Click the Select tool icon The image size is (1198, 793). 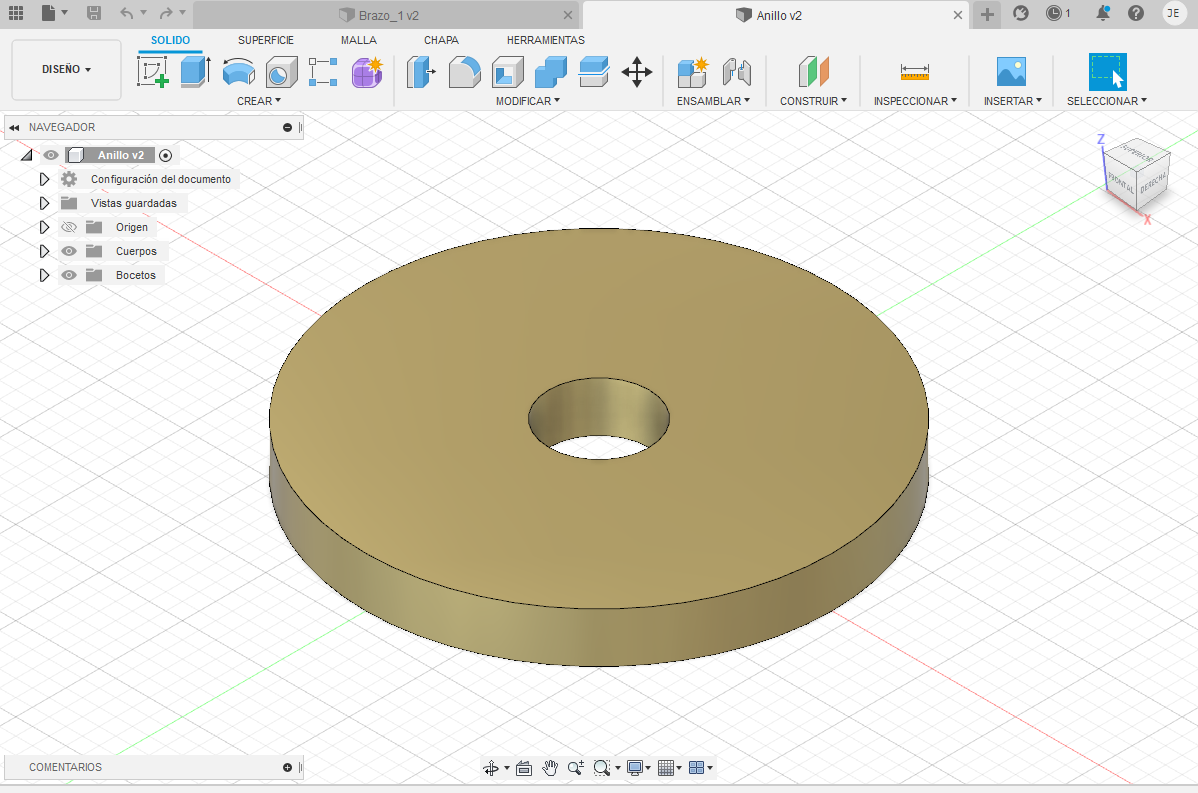[1107, 72]
